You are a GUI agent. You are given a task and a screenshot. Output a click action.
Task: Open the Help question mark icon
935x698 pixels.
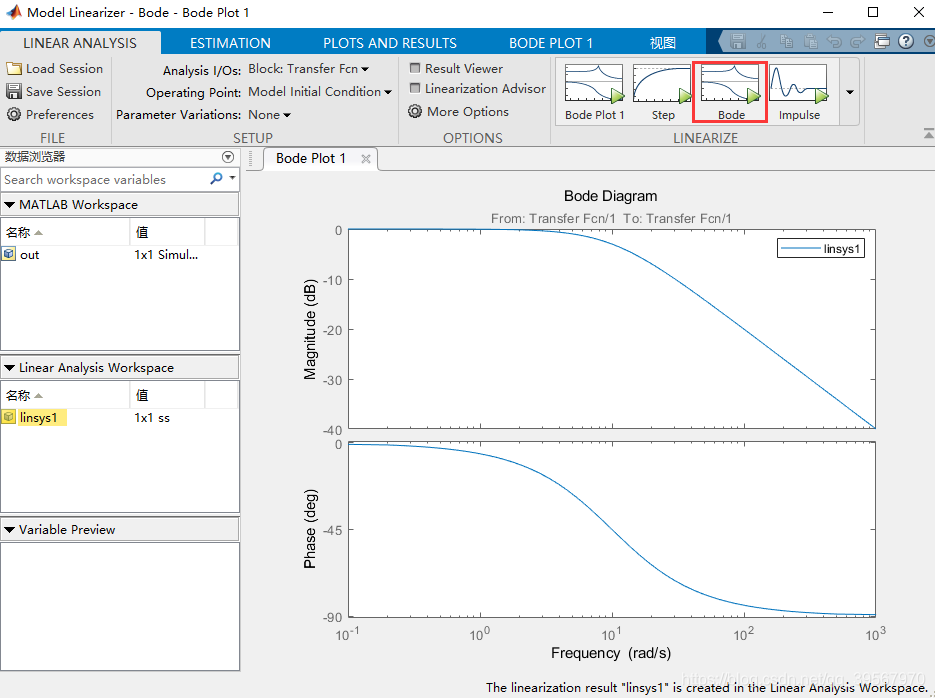[x=906, y=42]
